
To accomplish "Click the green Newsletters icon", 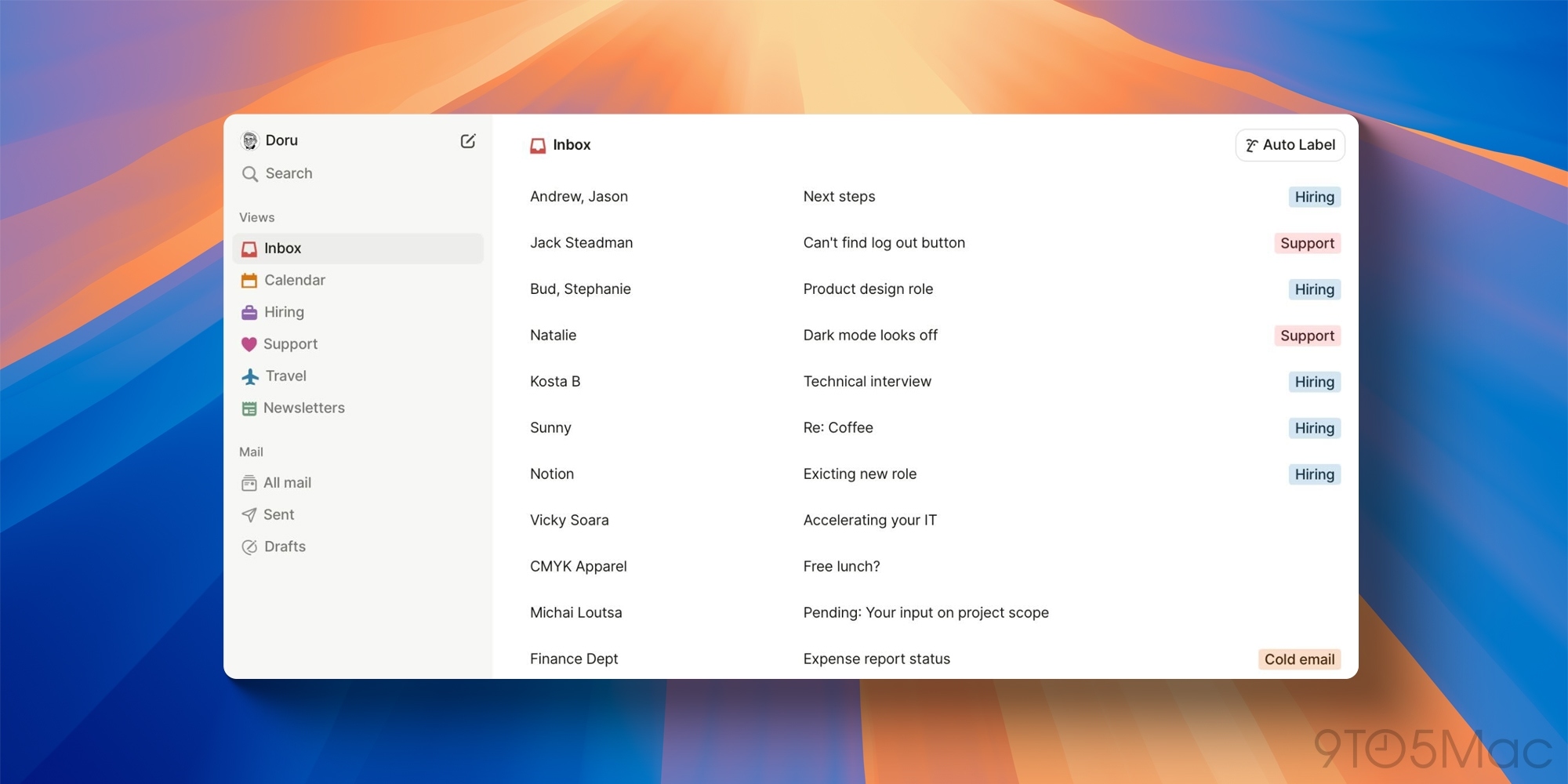I will [x=249, y=408].
